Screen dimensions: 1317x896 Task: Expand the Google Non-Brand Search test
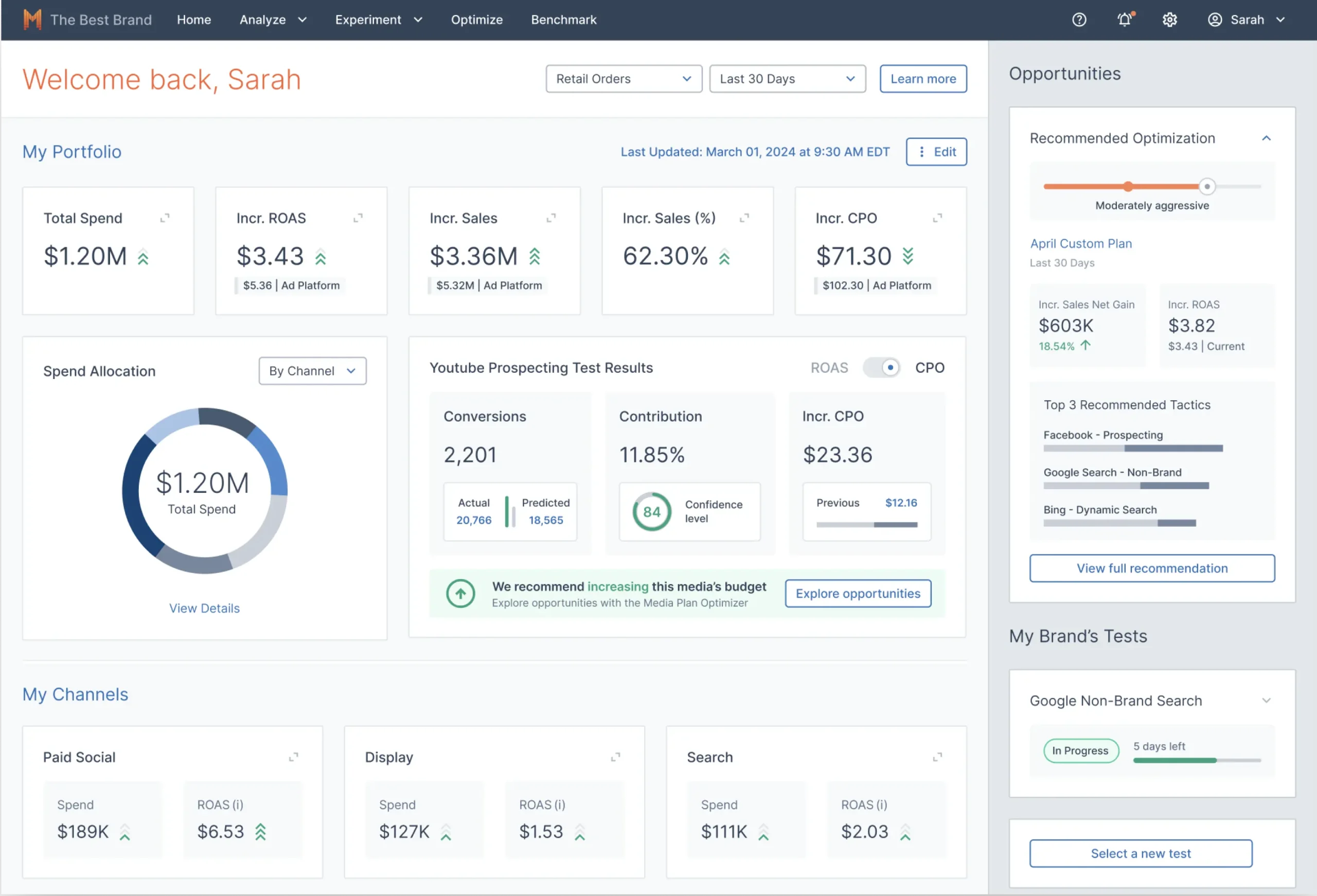click(1266, 701)
